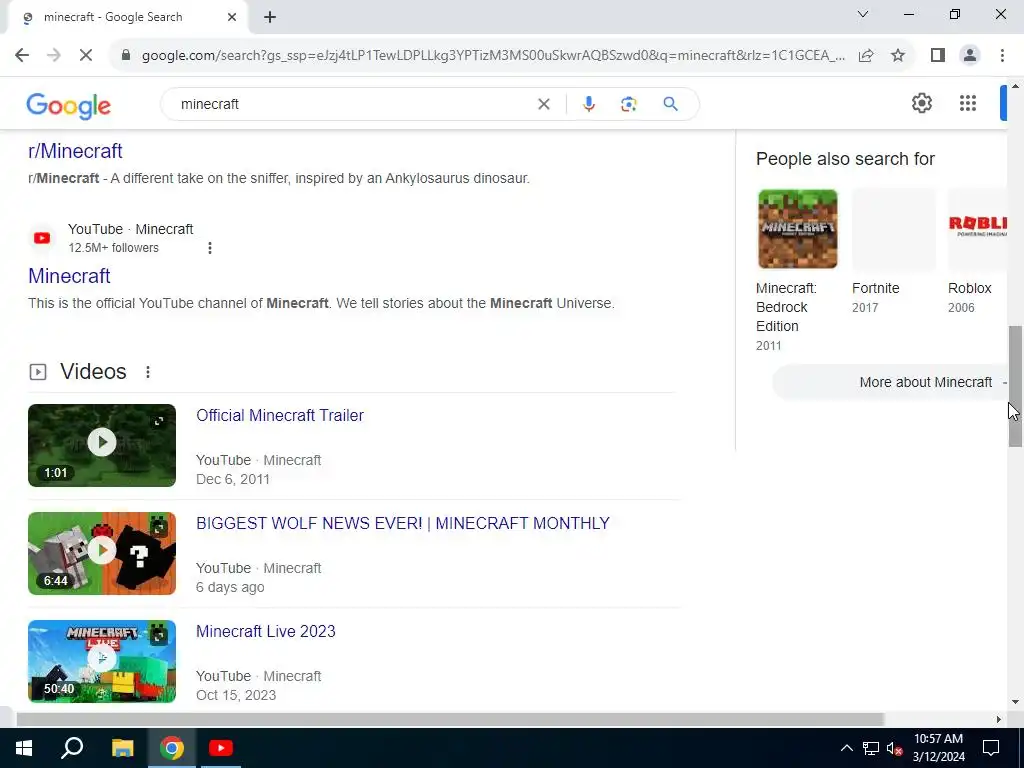The height and width of the screenshot is (768, 1024).
Task: Open Windows taskbar search
Action: pyautogui.click(x=72, y=748)
